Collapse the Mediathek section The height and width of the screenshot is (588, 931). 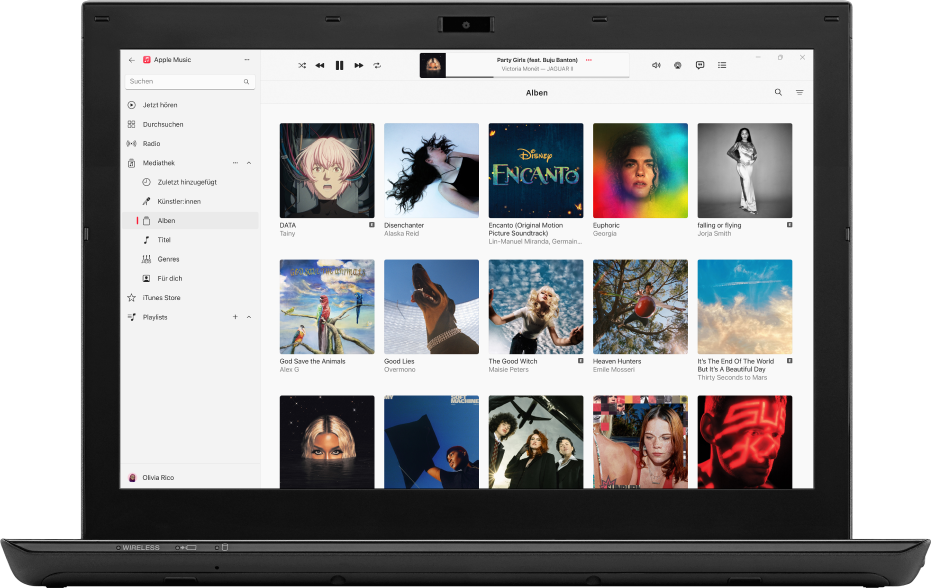[x=249, y=163]
